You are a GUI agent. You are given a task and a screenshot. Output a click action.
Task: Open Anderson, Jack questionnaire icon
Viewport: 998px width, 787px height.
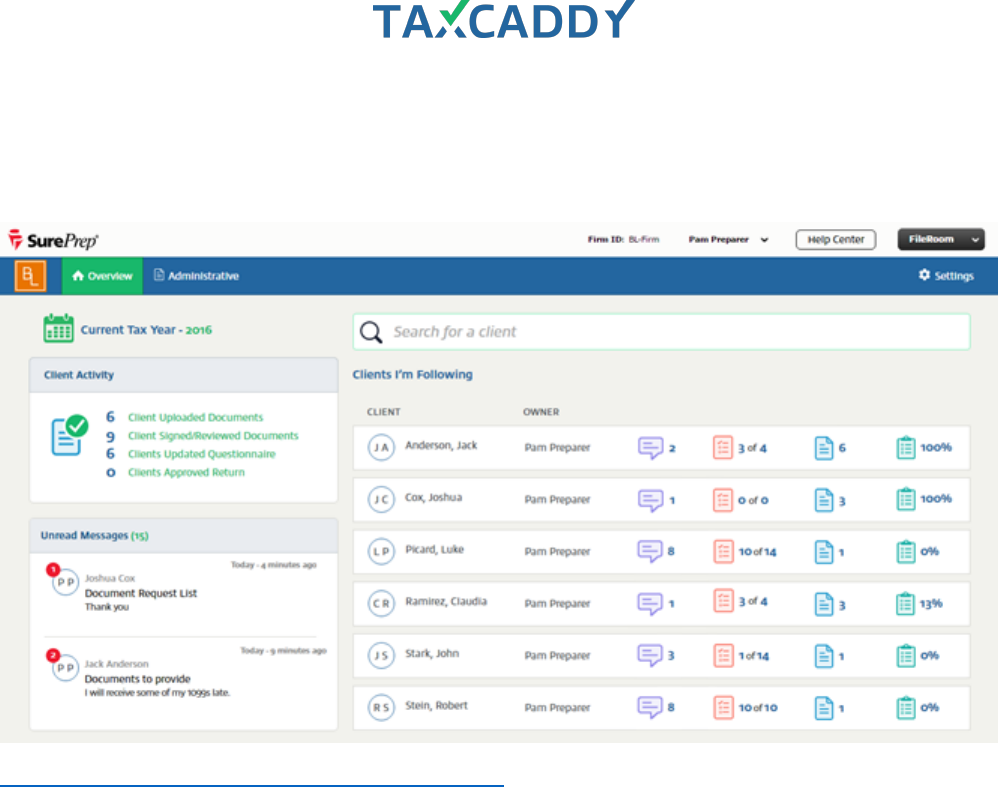(x=906, y=448)
